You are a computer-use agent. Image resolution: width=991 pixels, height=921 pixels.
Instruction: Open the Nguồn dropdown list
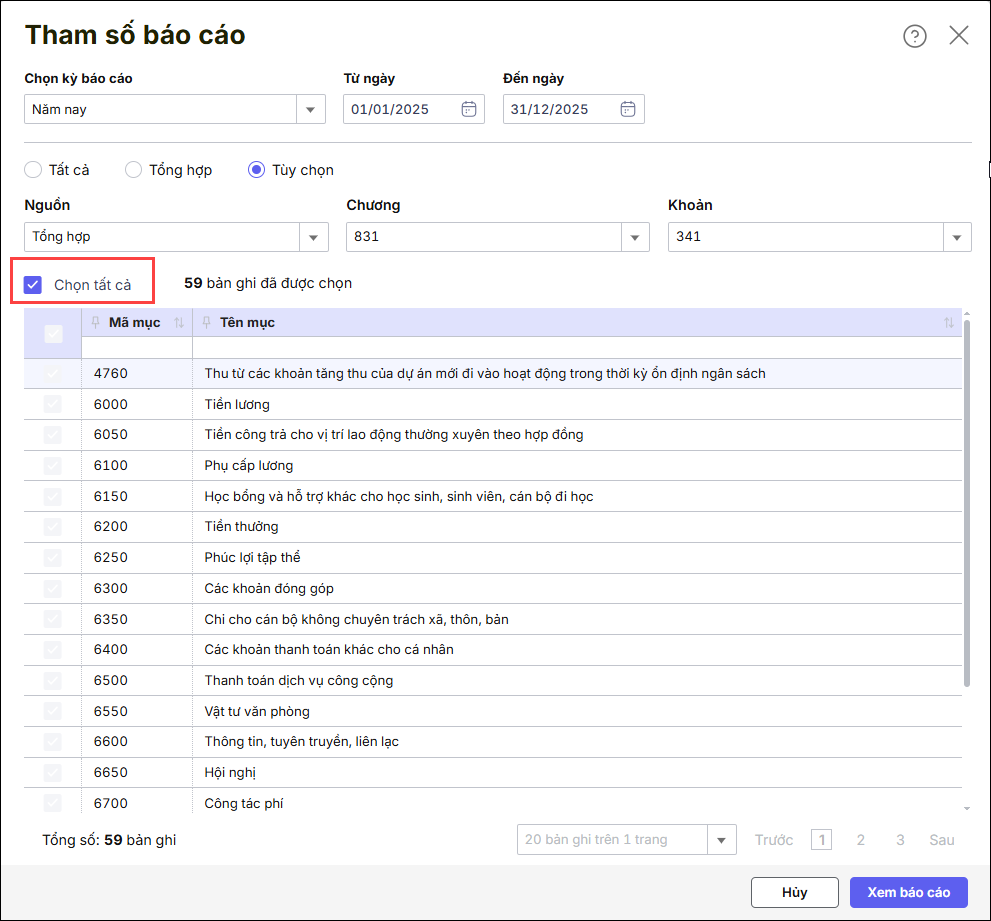(313, 237)
